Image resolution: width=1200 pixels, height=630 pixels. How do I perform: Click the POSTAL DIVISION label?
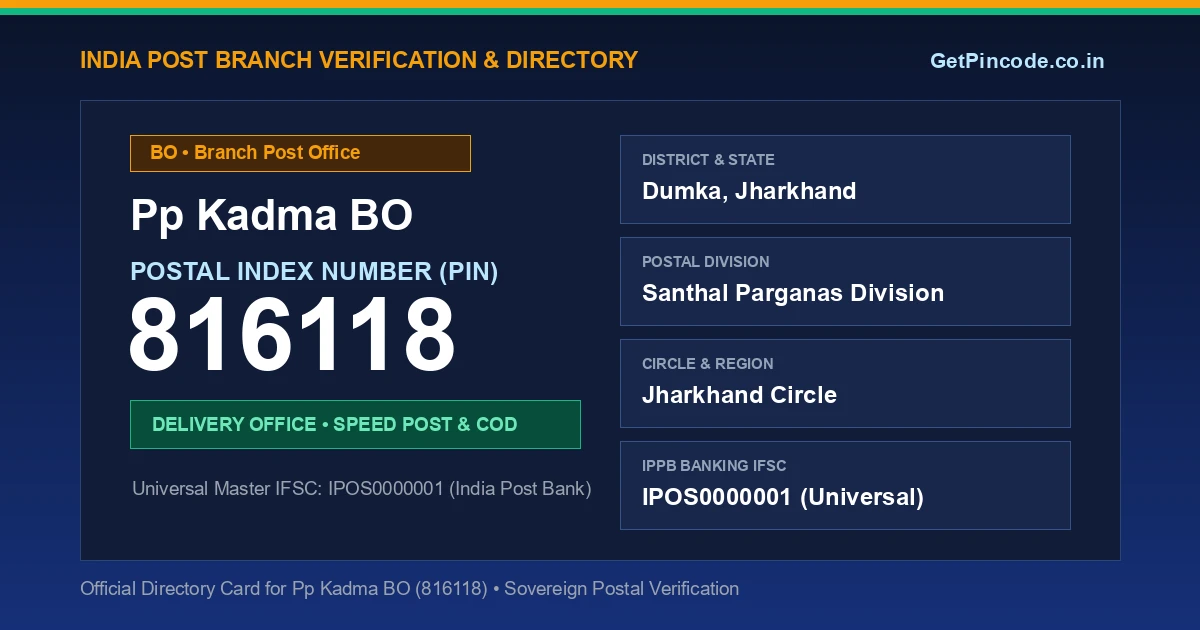coord(706,262)
